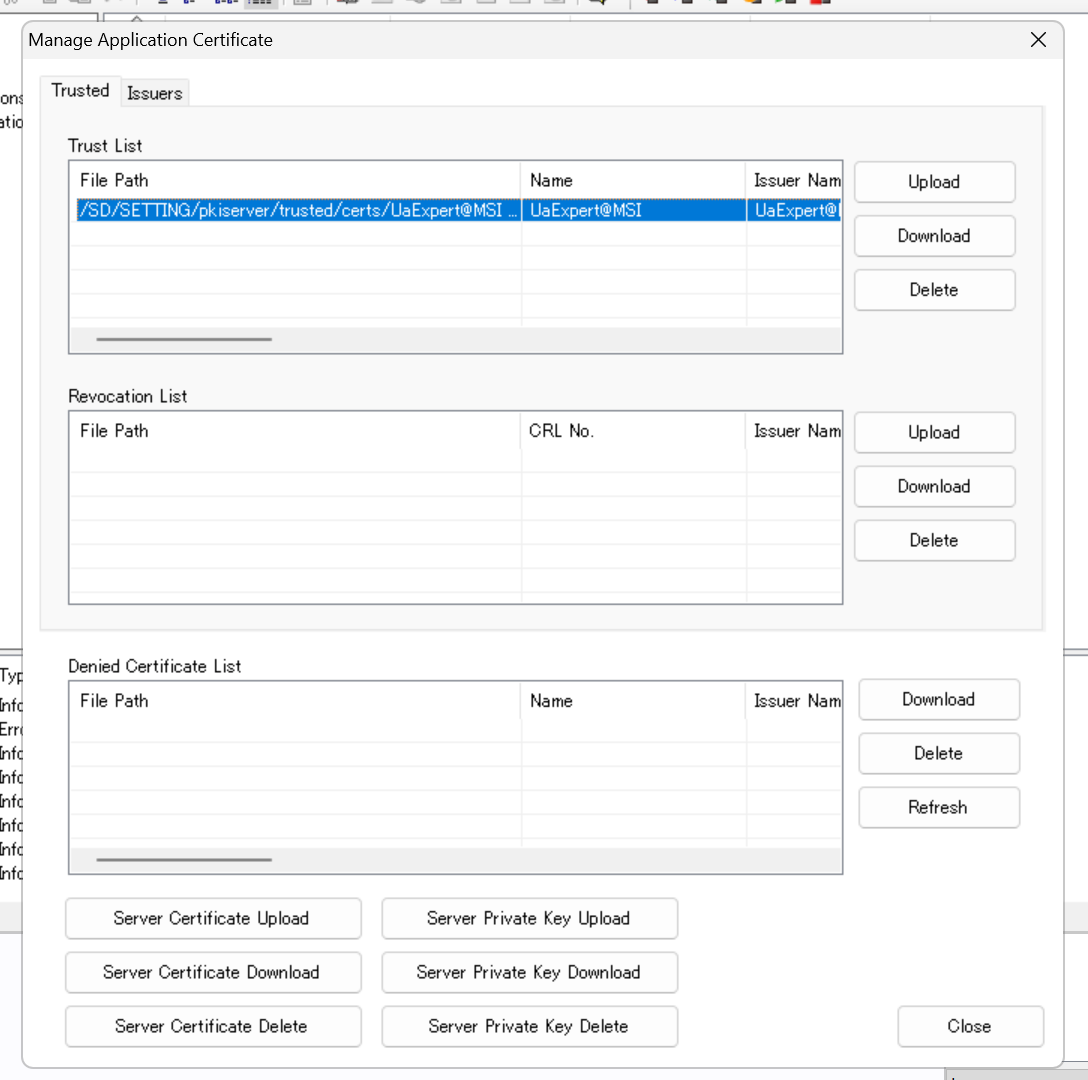Click the Close button at bottom right
Screen dimensions: 1088x1080
click(x=970, y=1027)
